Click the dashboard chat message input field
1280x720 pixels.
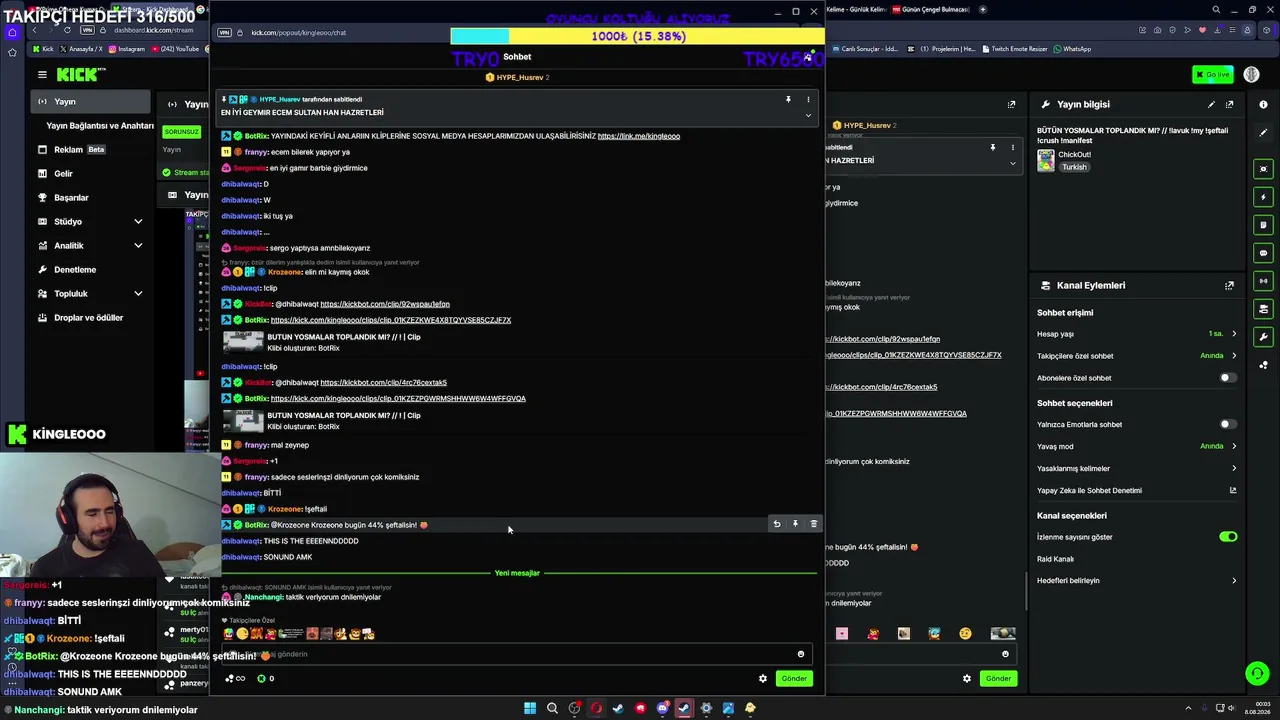[x=920, y=654]
